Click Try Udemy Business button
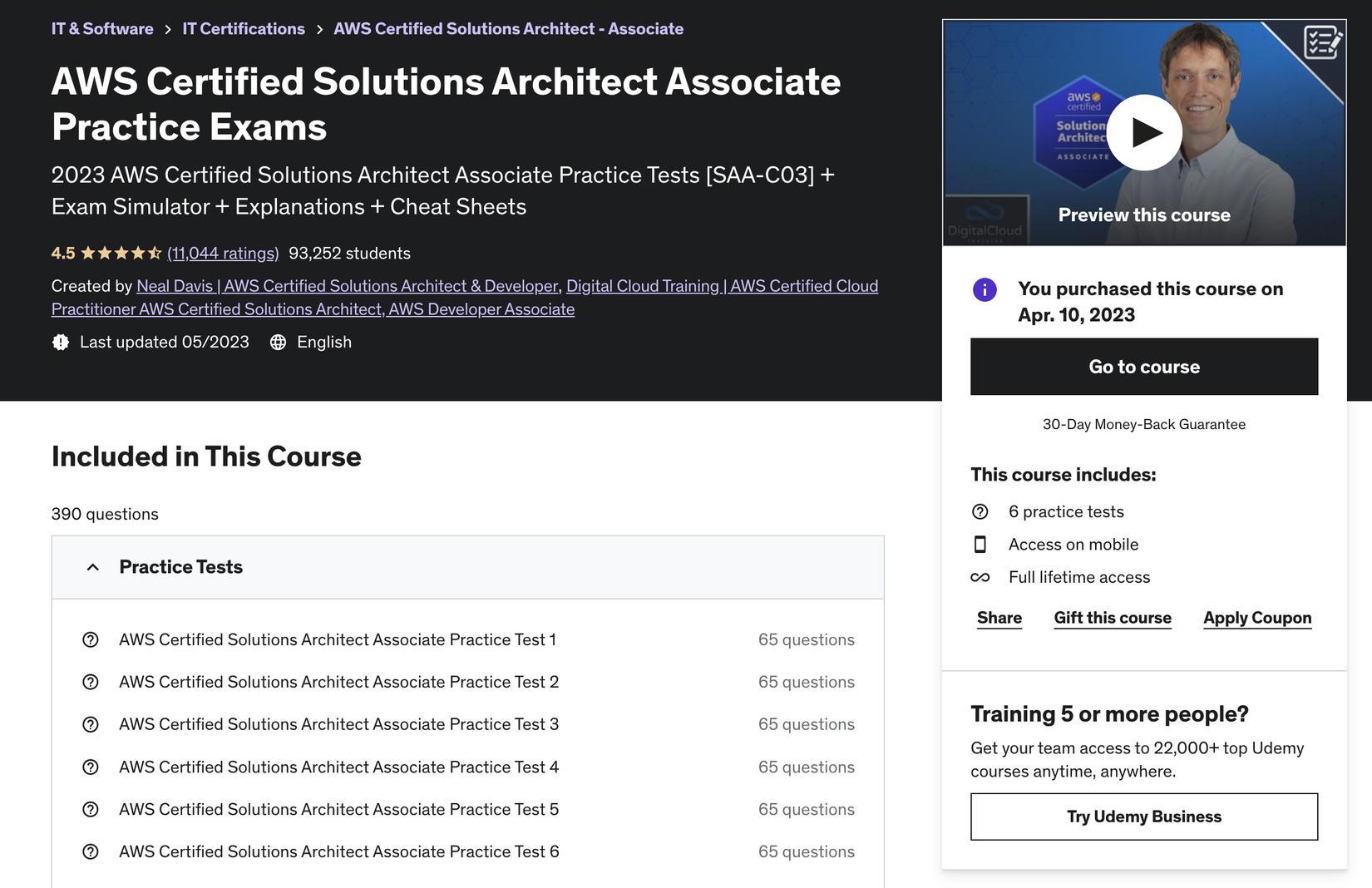 (1144, 816)
